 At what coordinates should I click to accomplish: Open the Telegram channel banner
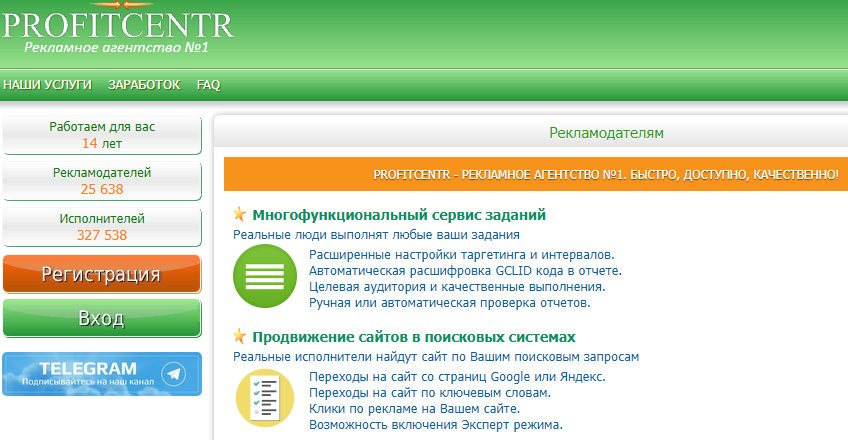102,374
